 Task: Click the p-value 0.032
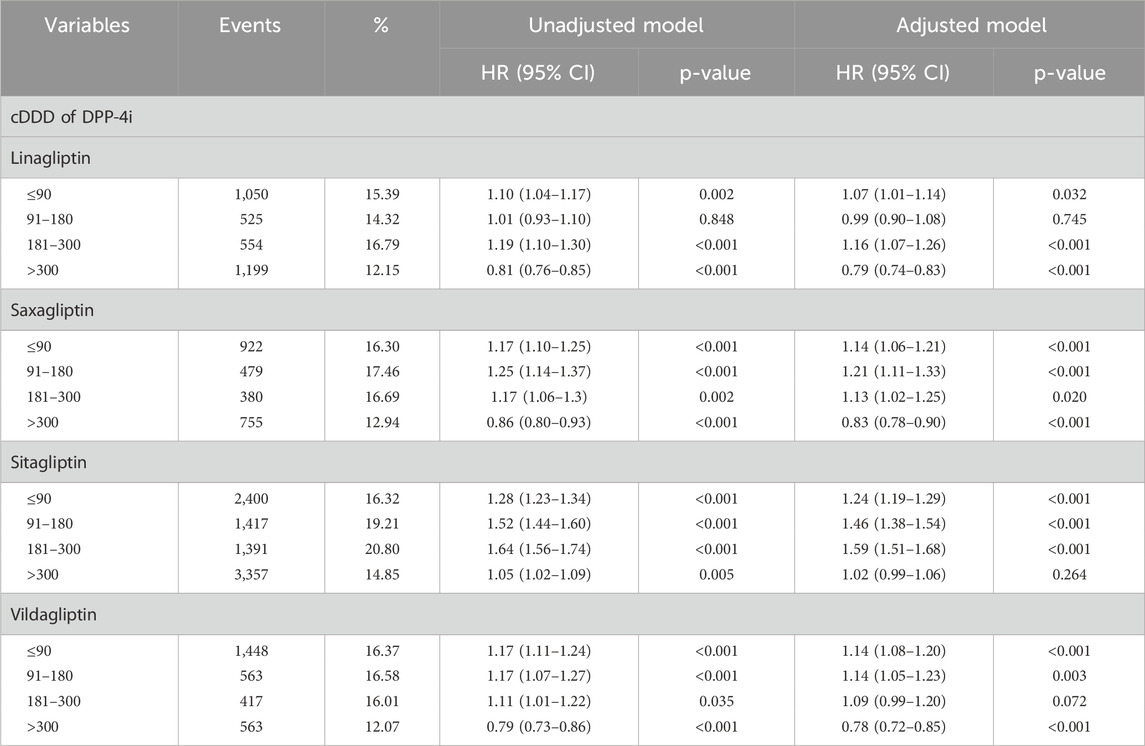pos(1070,195)
